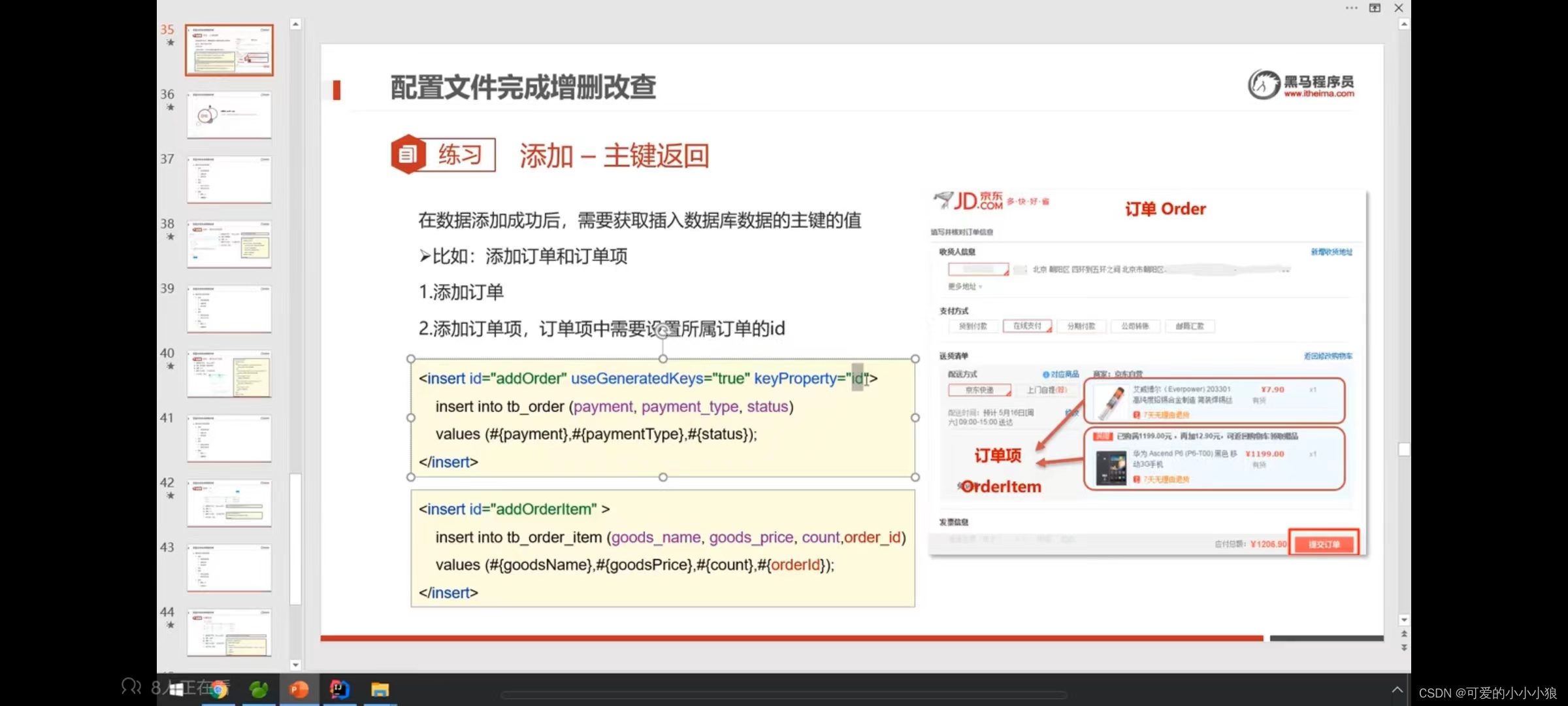Click line 2.添加订单项 about order id
Image resolution: width=1568 pixels, height=706 pixels.
point(602,329)
